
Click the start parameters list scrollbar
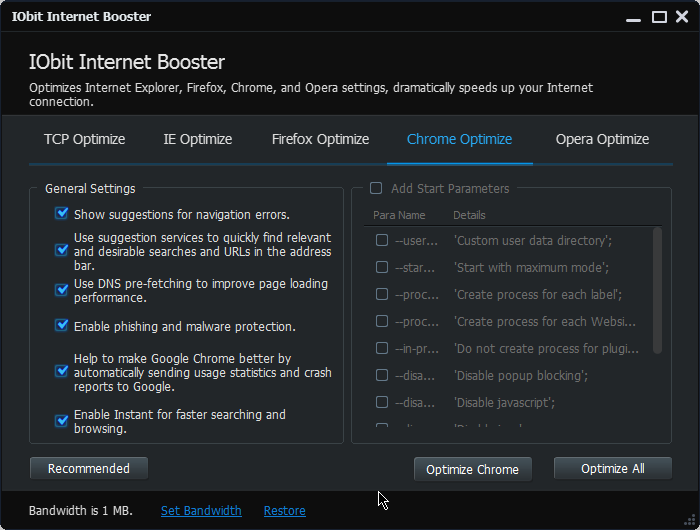pyautogui.click(x=657, y=291)
